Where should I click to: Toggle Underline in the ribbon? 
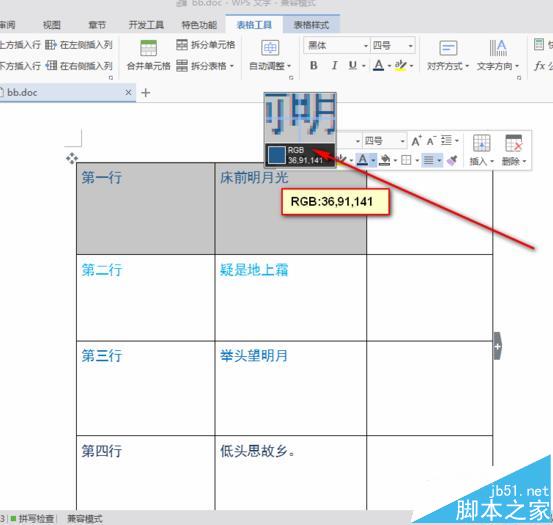352,66
